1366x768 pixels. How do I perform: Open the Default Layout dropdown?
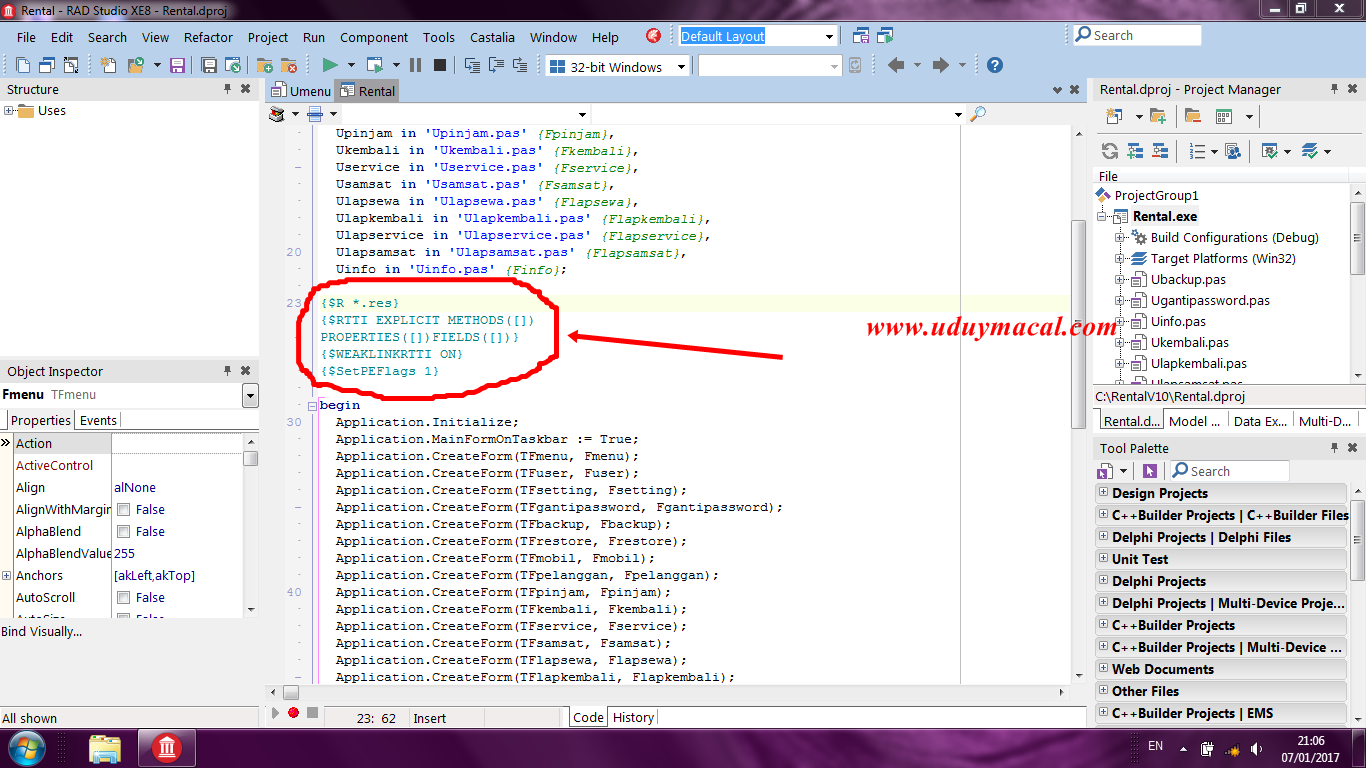tap(830, 35)
